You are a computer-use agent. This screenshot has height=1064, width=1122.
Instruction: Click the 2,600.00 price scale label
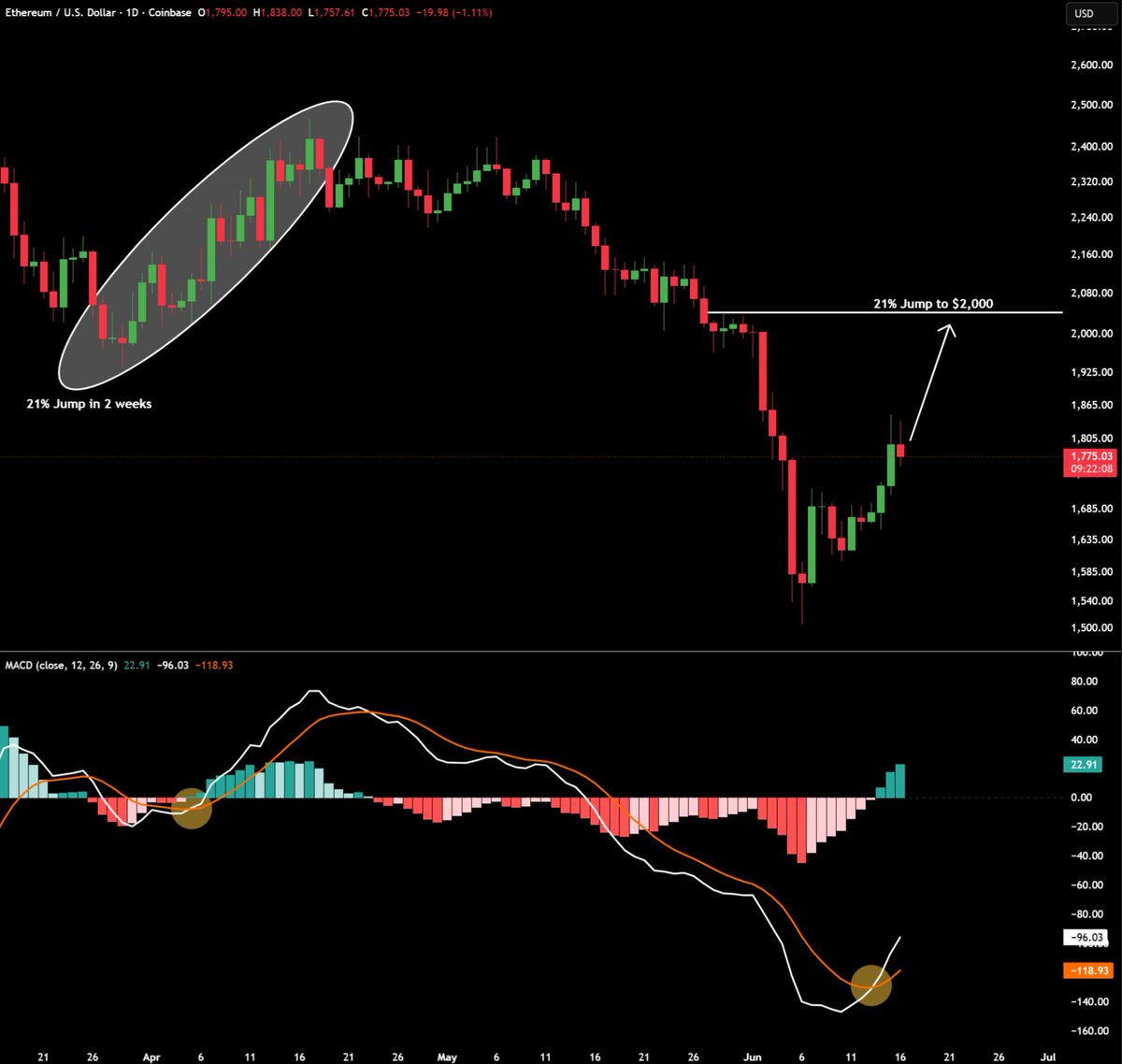1092,65
